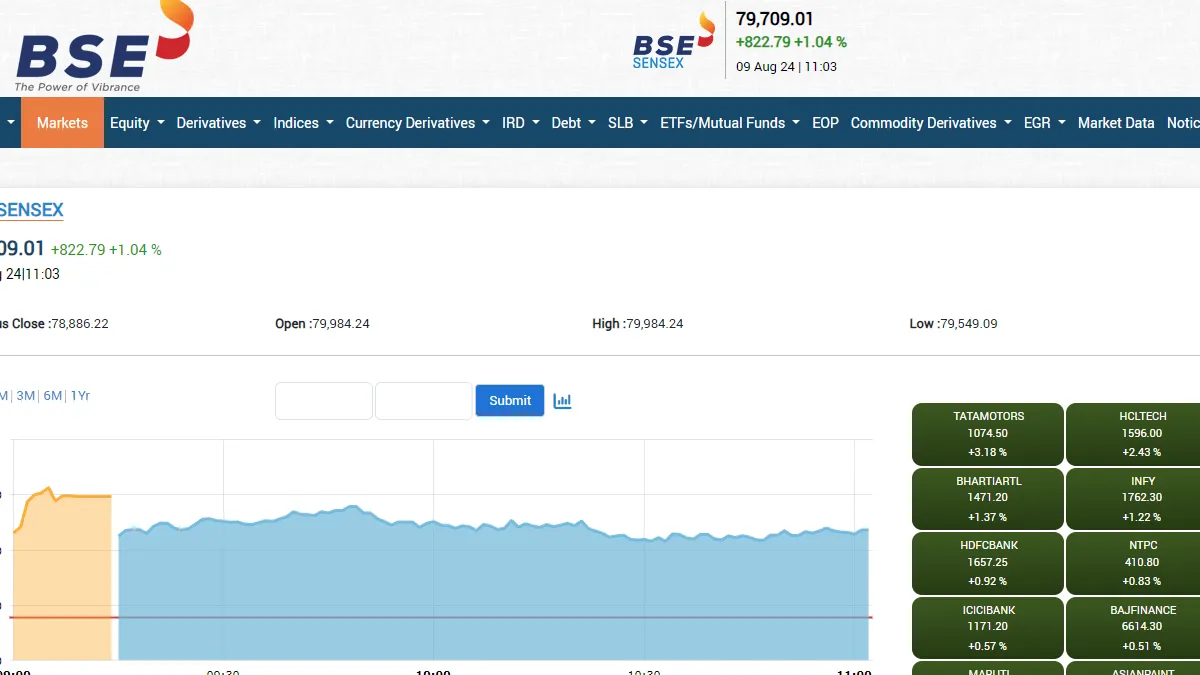Expand Currency Derivatives menu
Image resolution: width=1200 pixels, height=675 pixels.
point(418,123)
